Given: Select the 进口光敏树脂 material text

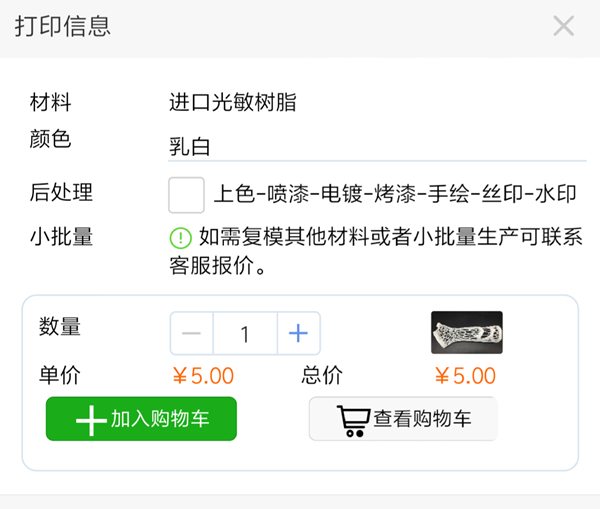Looking at the screenshot, I should point(233,102).
